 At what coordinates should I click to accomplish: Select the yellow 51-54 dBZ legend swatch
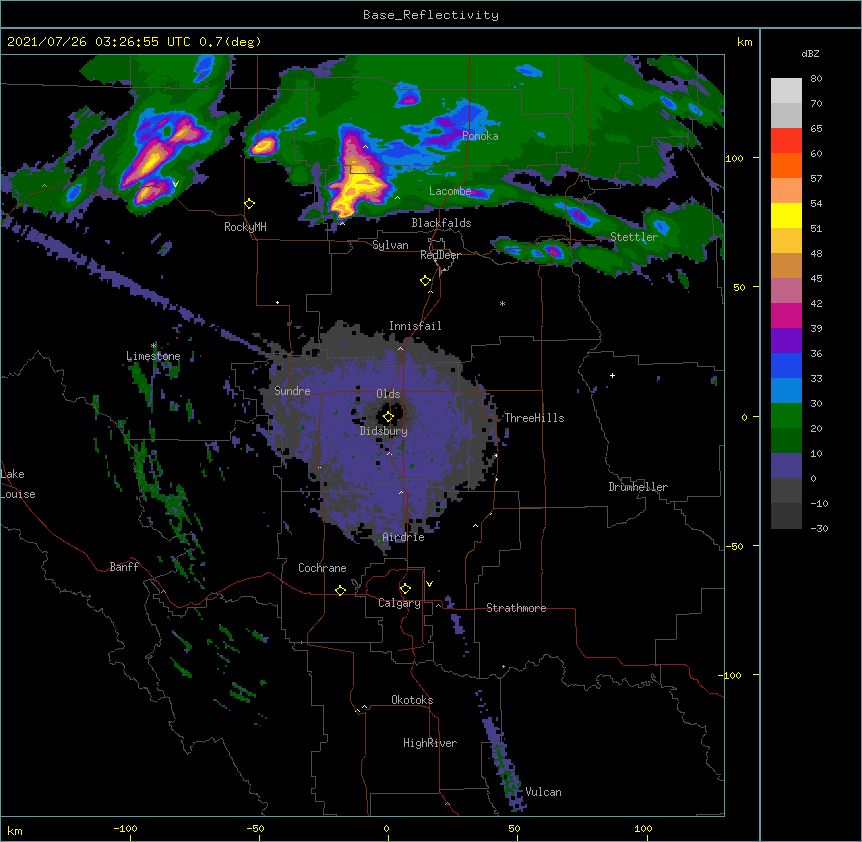(786, 215)
